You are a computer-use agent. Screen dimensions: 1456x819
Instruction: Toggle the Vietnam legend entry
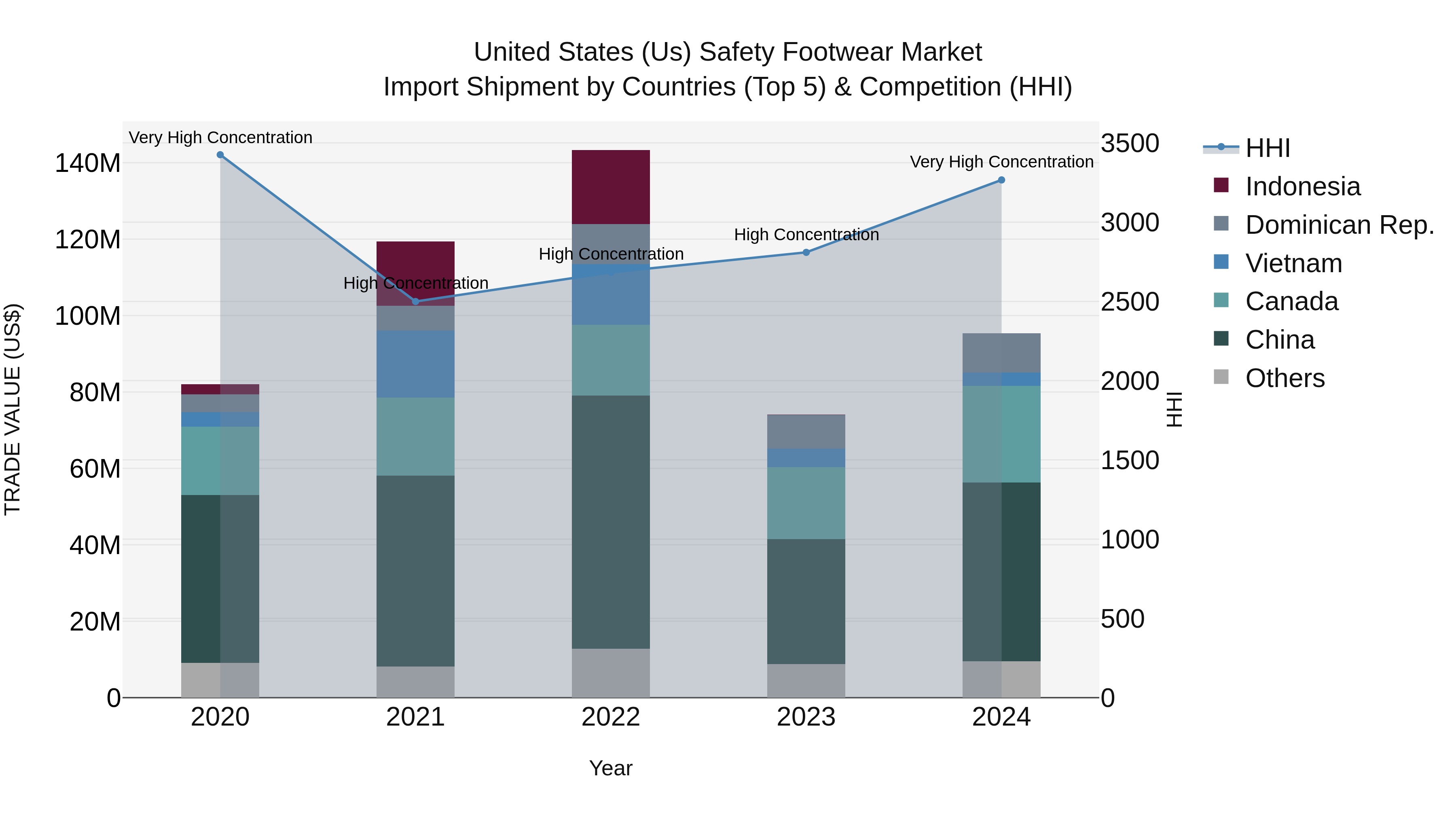[1277, 263]
